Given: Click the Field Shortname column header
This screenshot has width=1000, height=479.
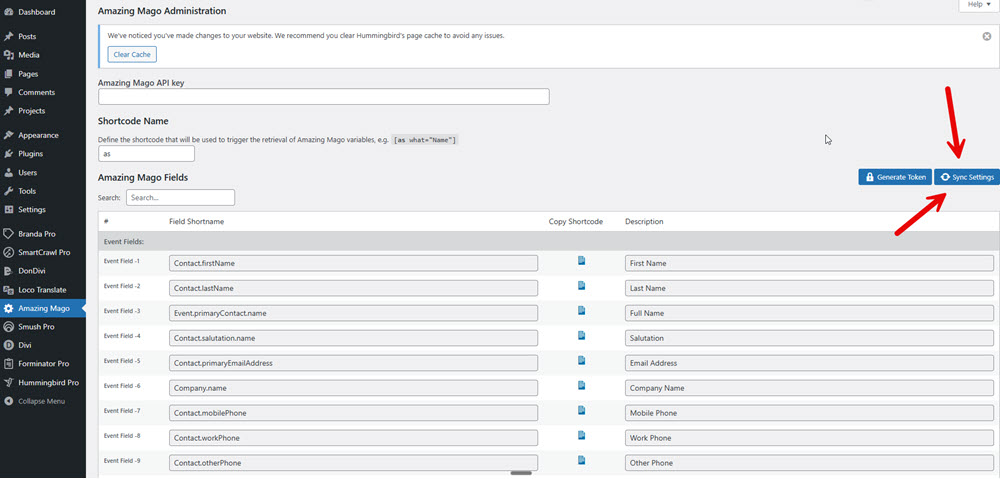Looking at the screenshot, I should tap(196, 222).
